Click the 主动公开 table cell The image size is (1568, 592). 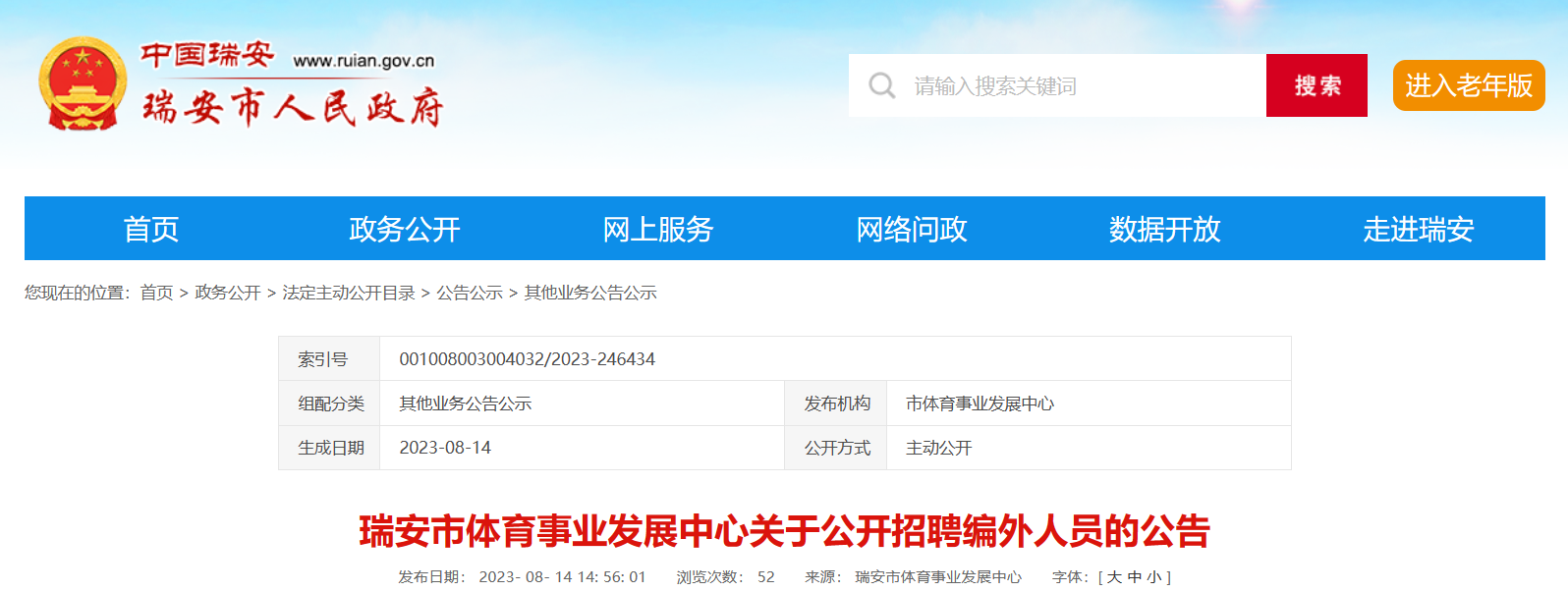[x=1089, y=448]
